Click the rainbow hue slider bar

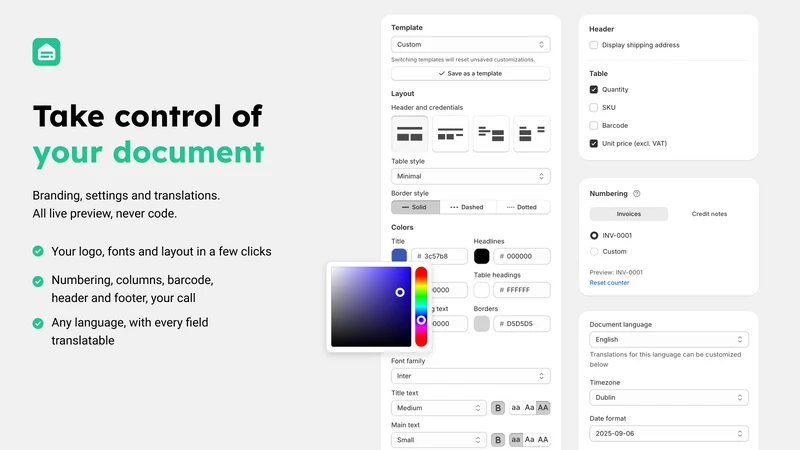[421, 307]
